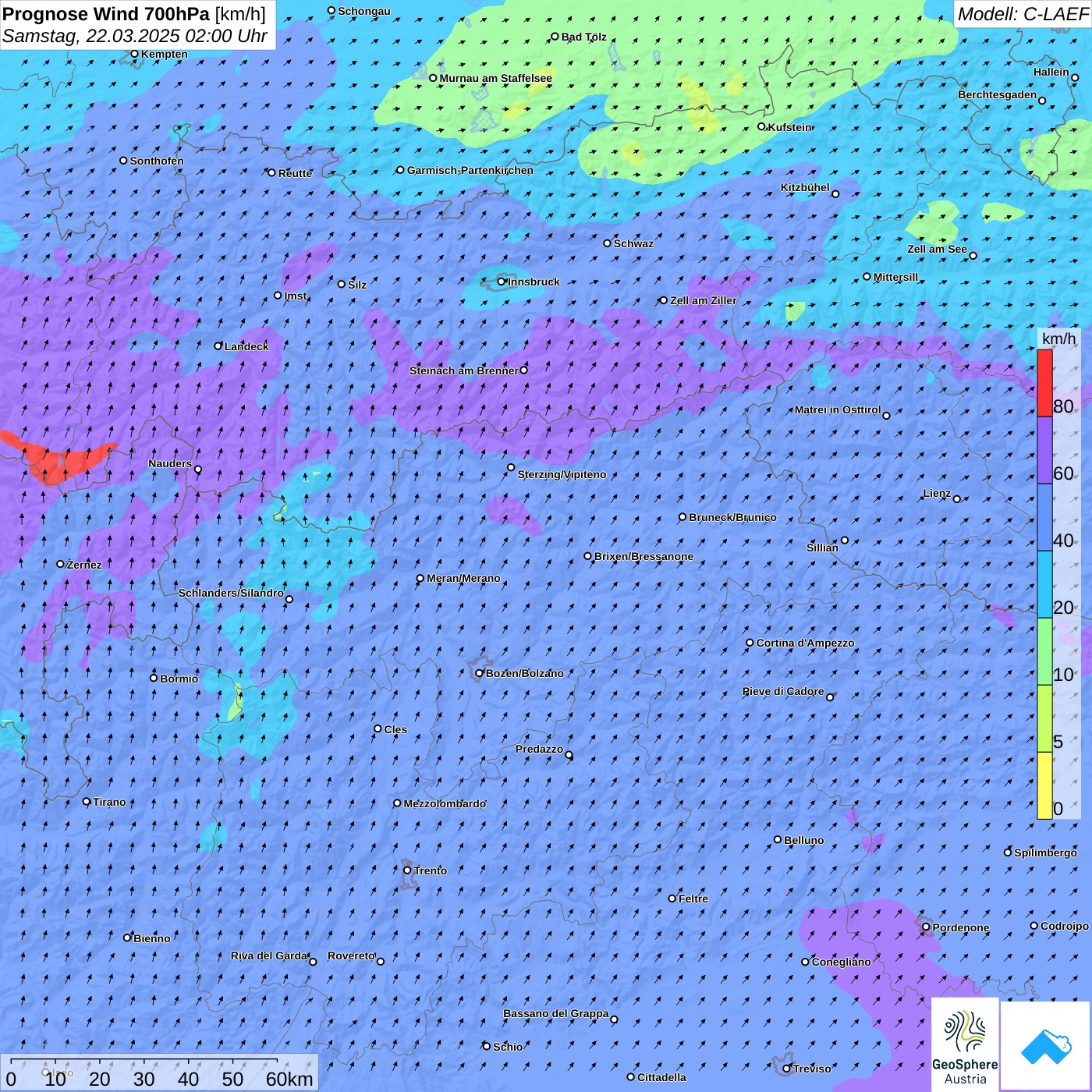This screenshot has height=1092, width=1092.
Task: Click the blue cloud arrow logo
Action: (x=1046, y=1046)
